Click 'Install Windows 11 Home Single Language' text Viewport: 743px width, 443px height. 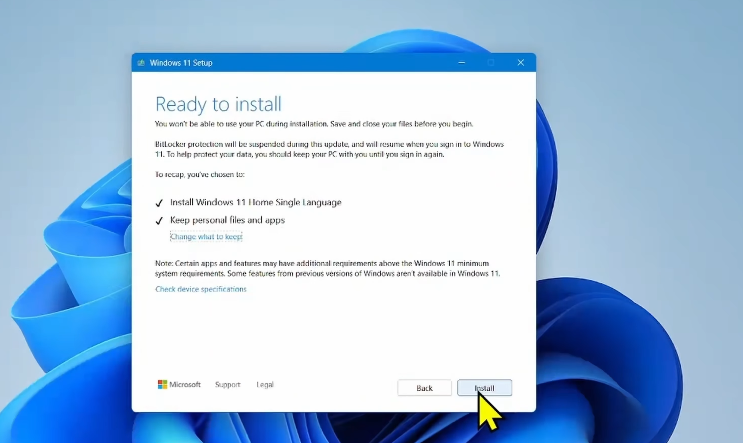click(256, 202)
